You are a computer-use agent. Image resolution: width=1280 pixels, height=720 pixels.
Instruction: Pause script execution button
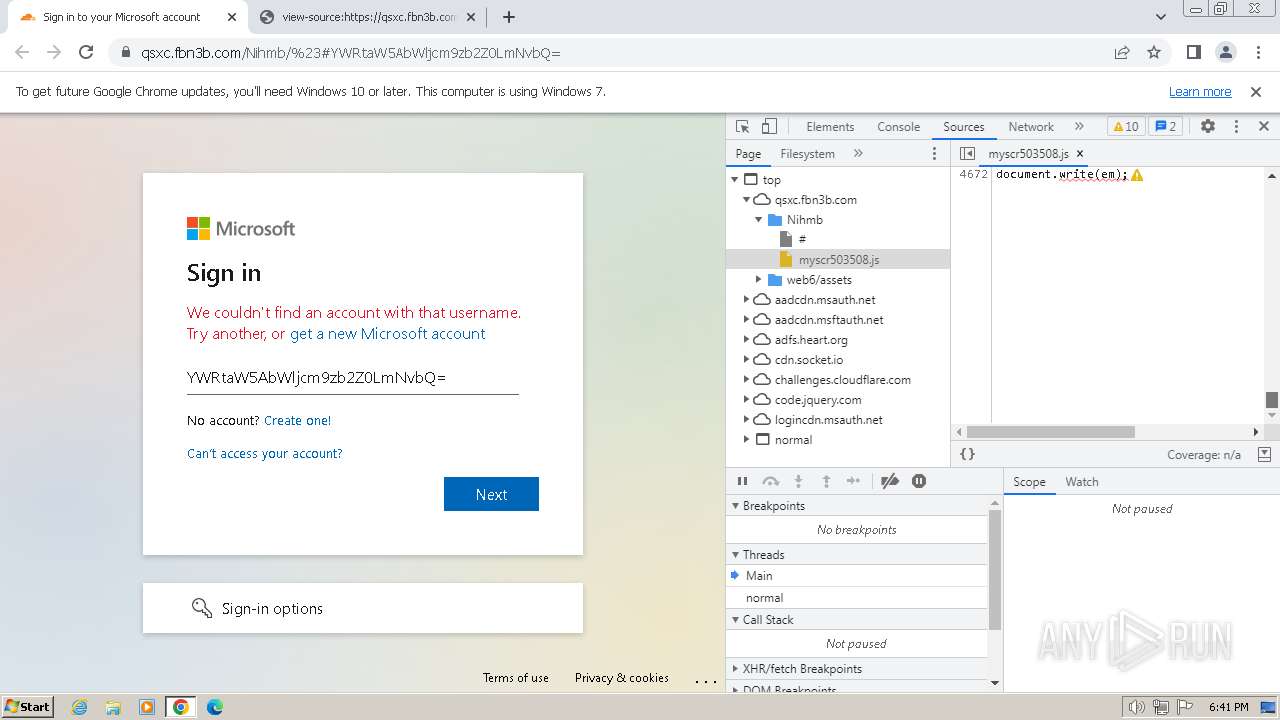coord(742,481)
